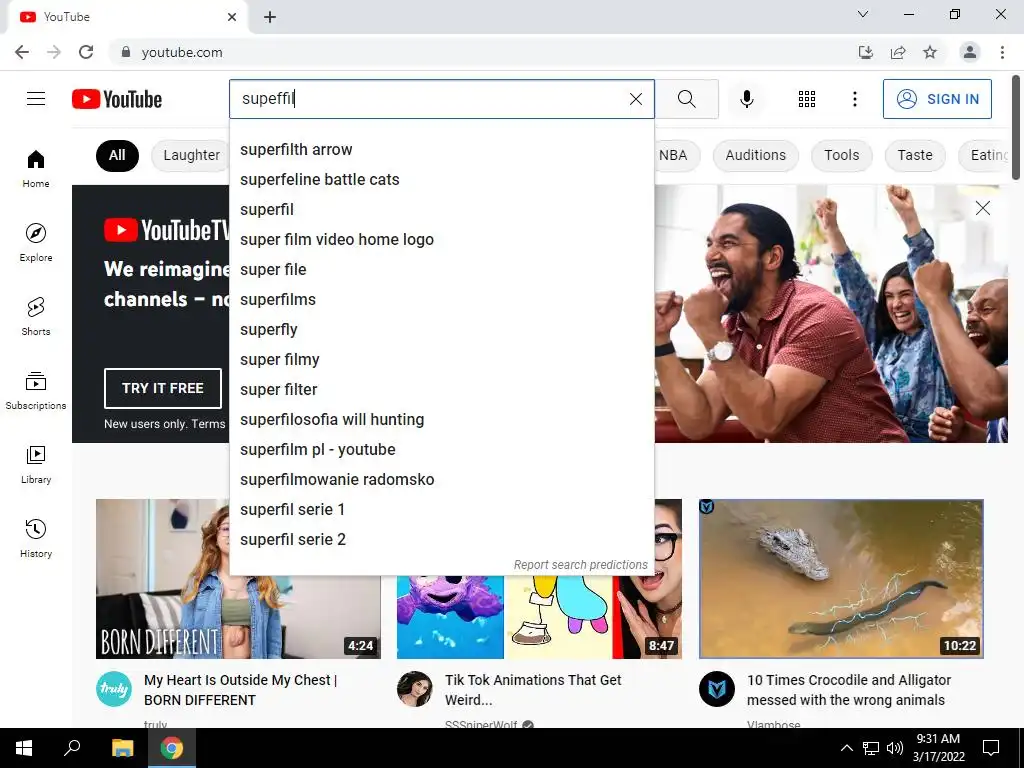Click the youtube.com address bar

tap(483, 52)
